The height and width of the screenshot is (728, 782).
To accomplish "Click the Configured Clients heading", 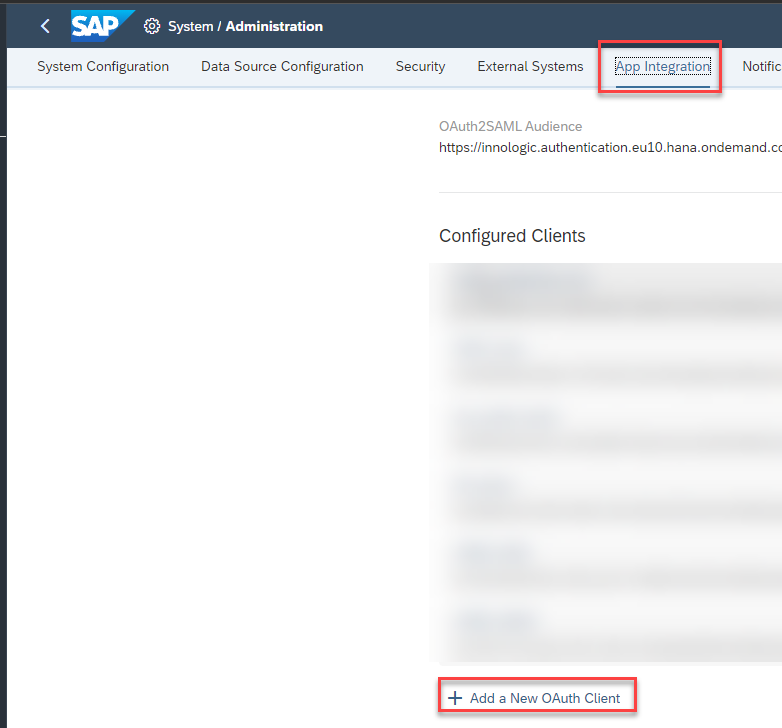I will (x=512, y=236).
